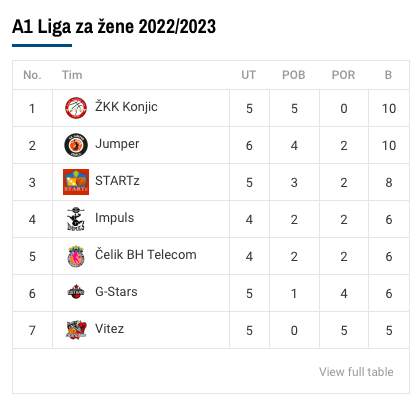
Task: Click the POR column header
Action: pyautogui.click(x=343, y=75)
